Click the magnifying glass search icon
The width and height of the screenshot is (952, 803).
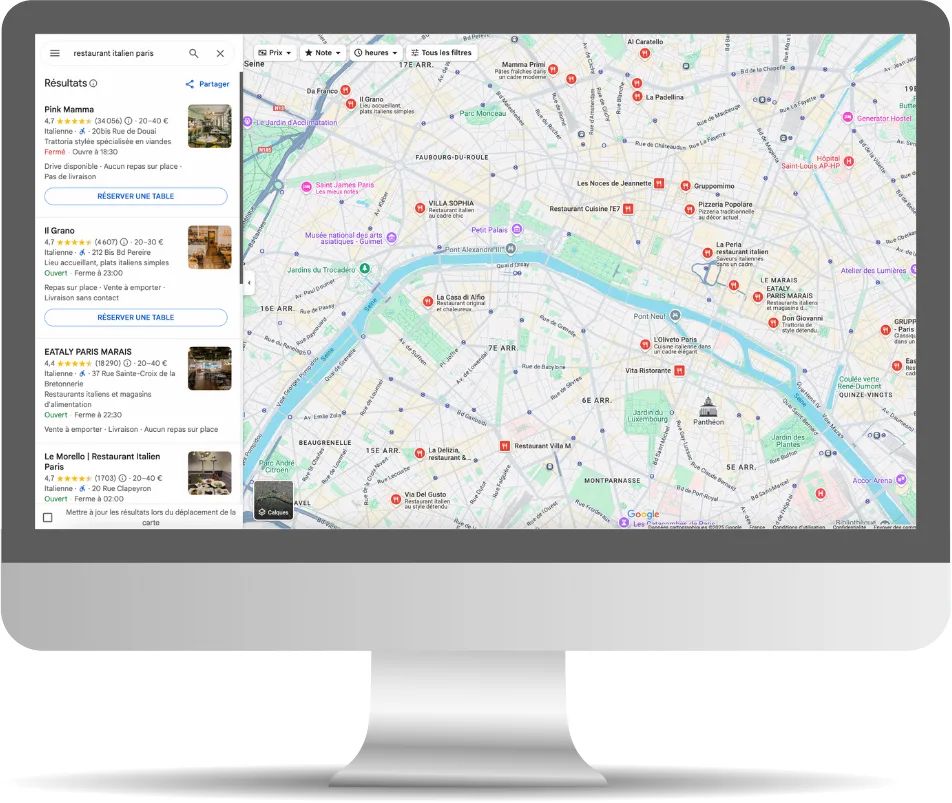pyautogui.click(x=194, y=54)
